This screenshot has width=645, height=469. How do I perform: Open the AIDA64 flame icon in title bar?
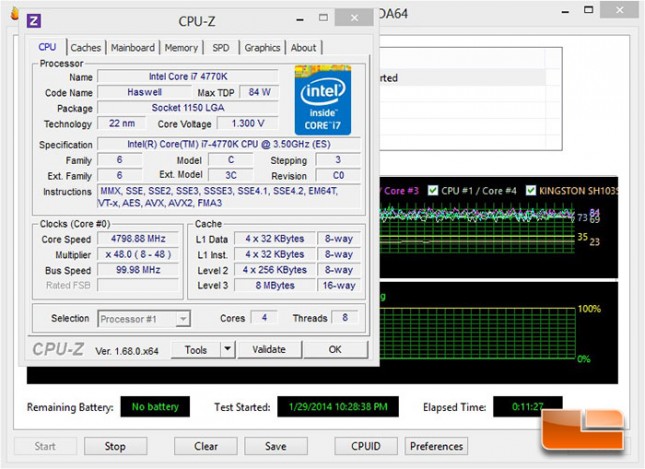pyautogui.click(x=15, y=14)
